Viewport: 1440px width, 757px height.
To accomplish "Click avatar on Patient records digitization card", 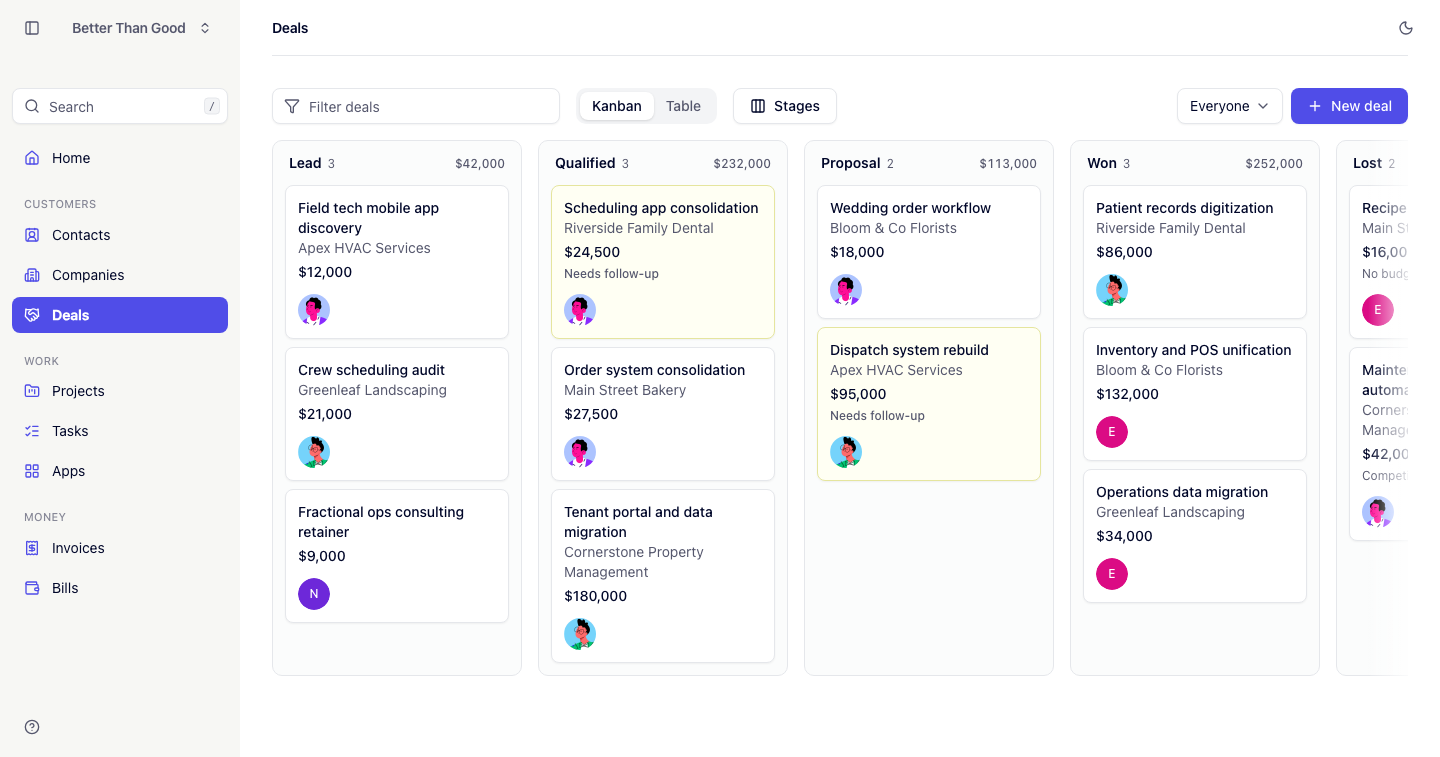I will click(x=1112, y=290).
